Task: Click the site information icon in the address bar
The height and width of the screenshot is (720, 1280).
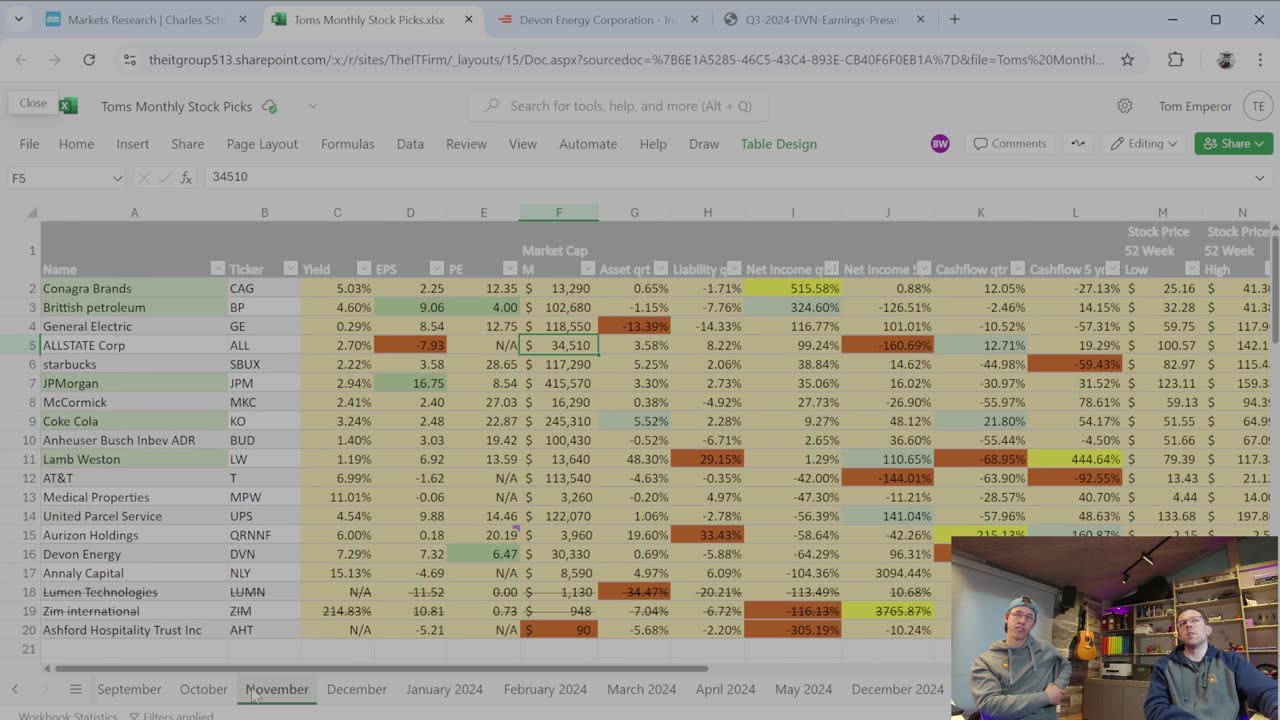Action: 129,60
